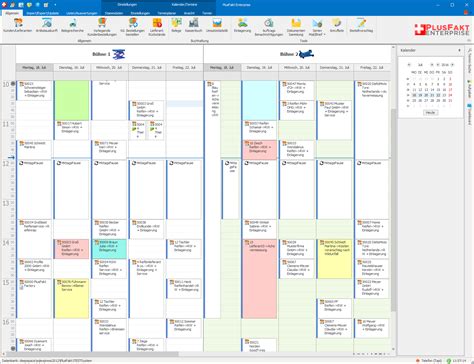Open Aufgaben side panel tab
Screen dimensions: 474x364
(x=470, y=89)
